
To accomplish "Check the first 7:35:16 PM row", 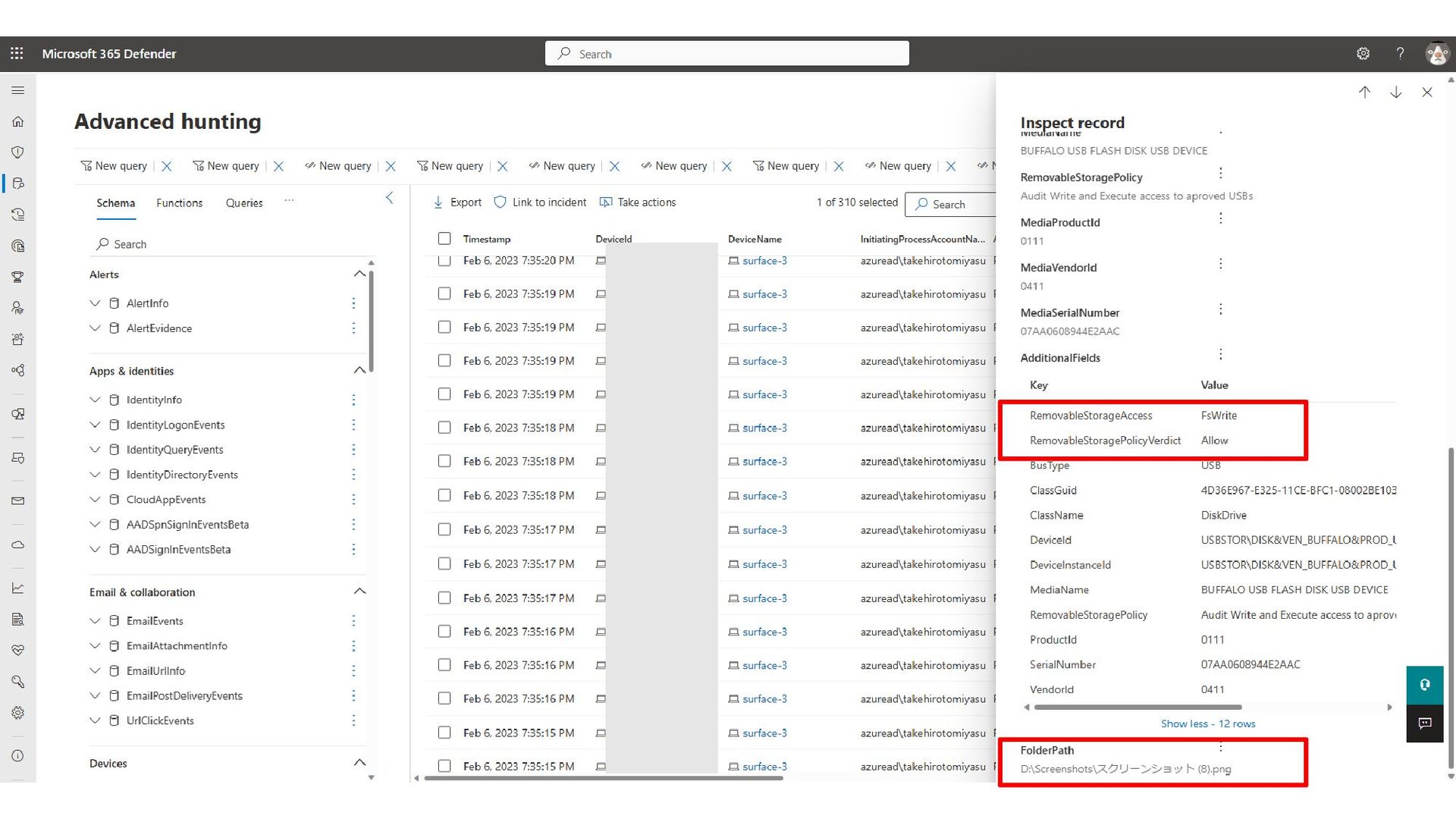I will click(444, 631).
